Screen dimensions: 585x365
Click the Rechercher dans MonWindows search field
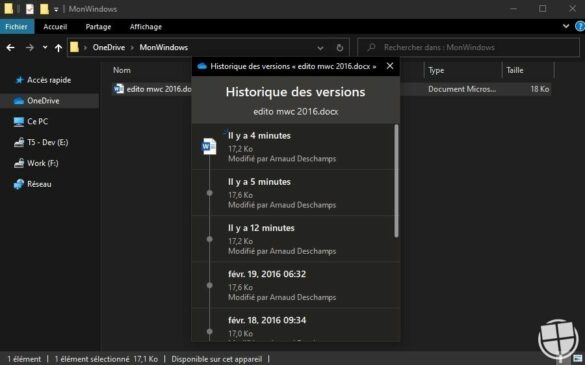tap(468, 47)
